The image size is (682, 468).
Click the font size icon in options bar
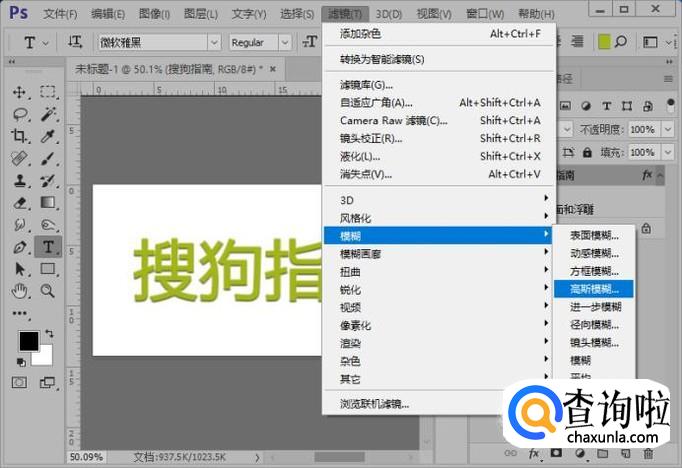point(310,42)
